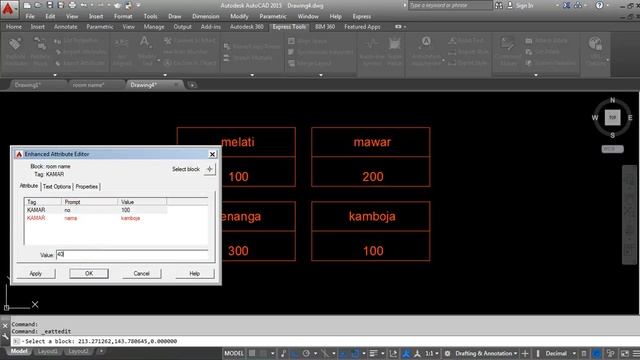Click the command line close X icon
This screenshot has width=640, height=360.
click(5, 326)
